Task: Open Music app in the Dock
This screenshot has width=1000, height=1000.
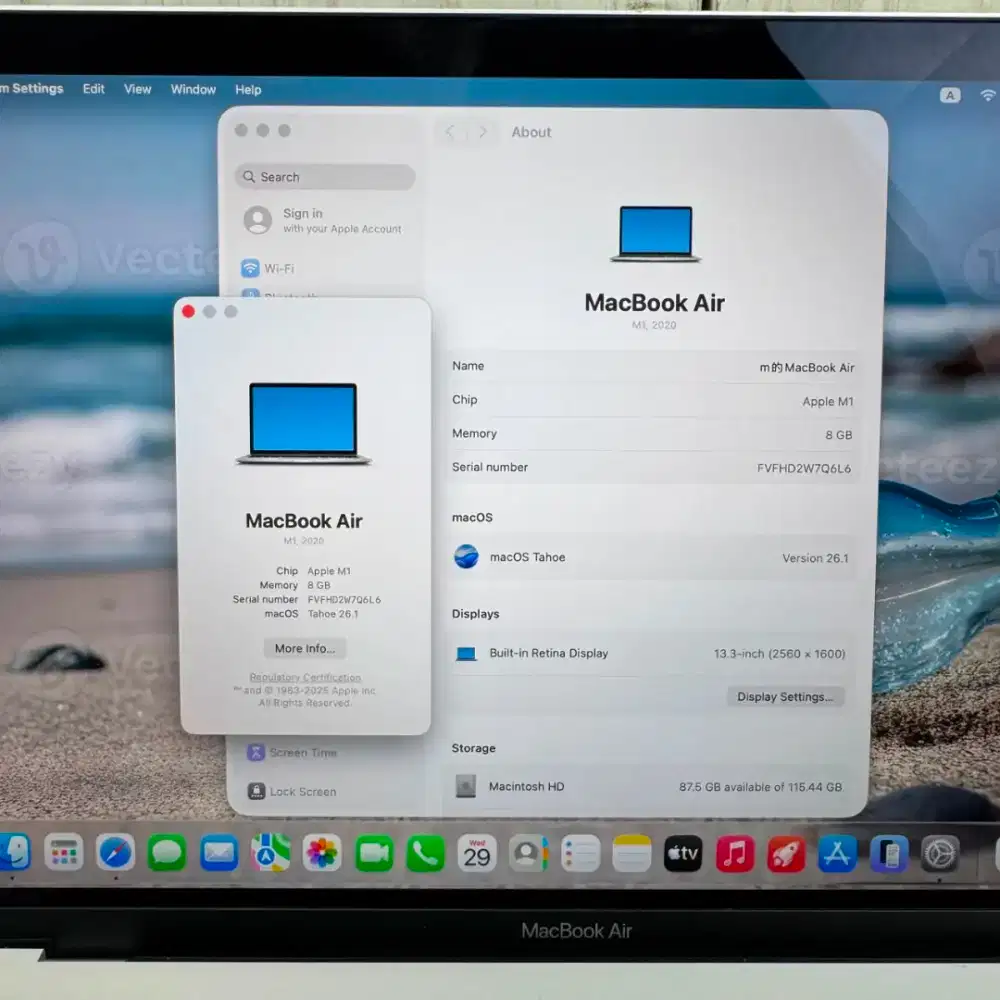Action: 735,853
